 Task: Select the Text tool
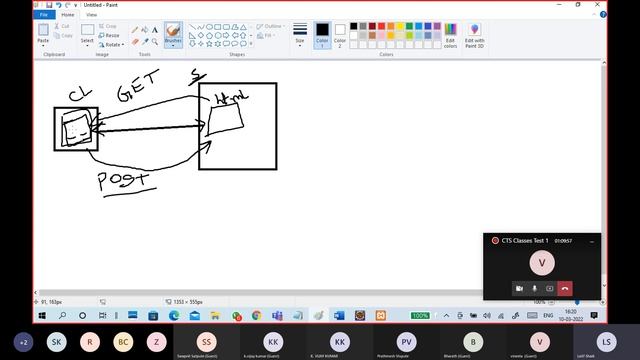[x=155, y=30]
